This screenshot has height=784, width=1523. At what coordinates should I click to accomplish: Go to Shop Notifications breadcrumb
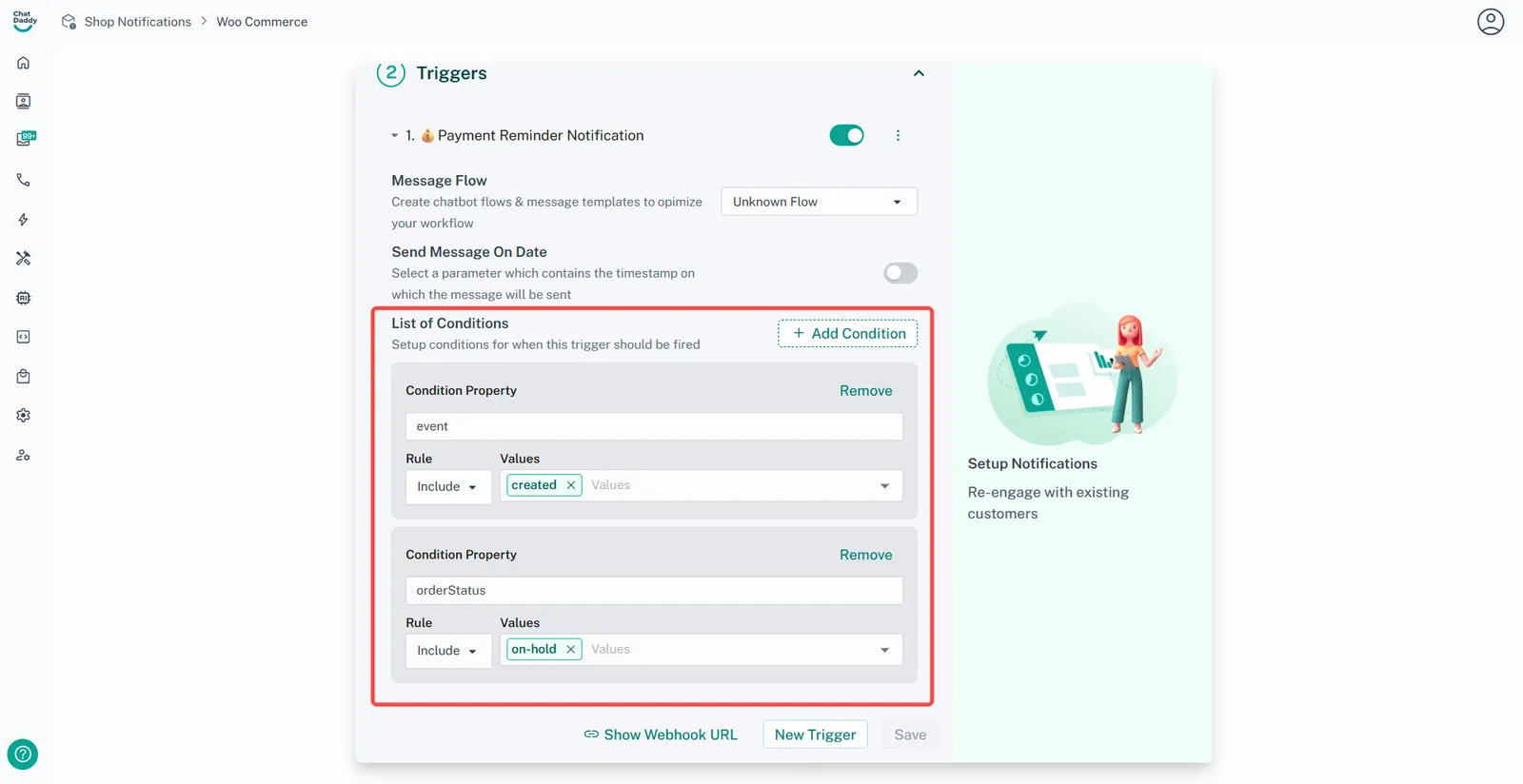point(137,22)
